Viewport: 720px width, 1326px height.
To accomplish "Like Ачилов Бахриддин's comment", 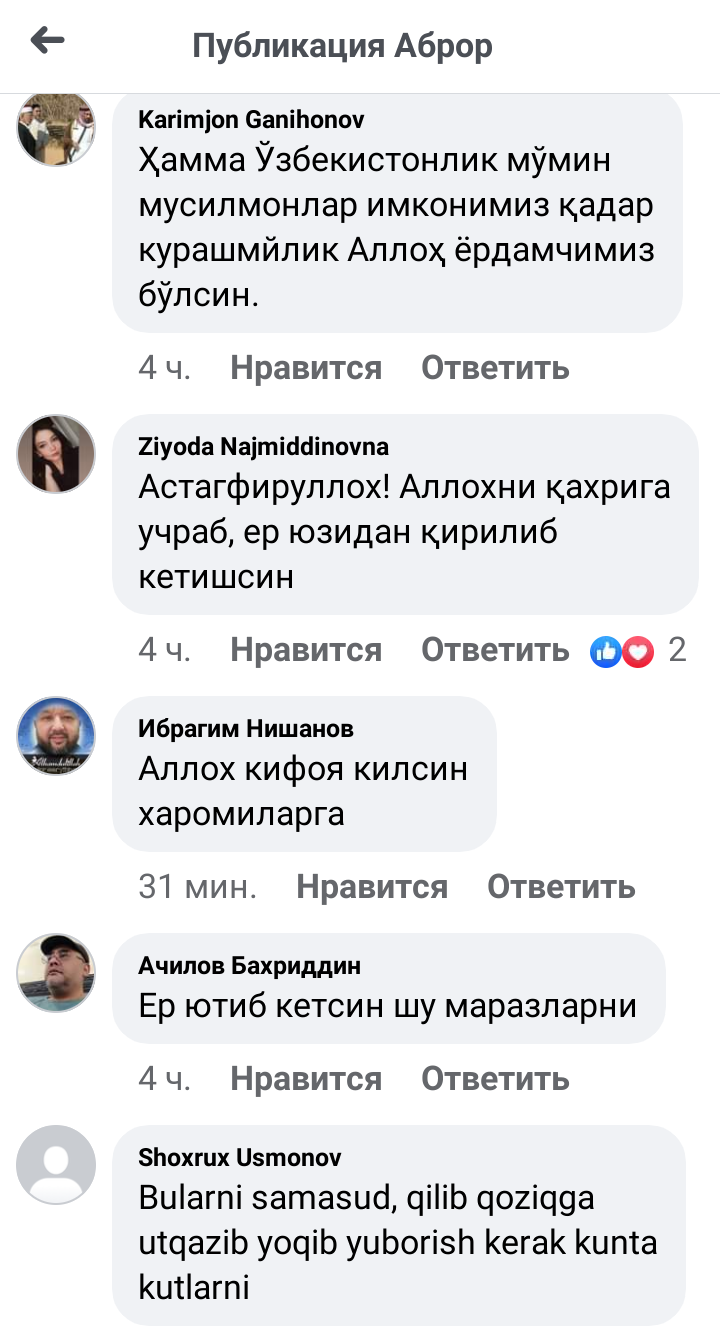I will [306, 1079].
